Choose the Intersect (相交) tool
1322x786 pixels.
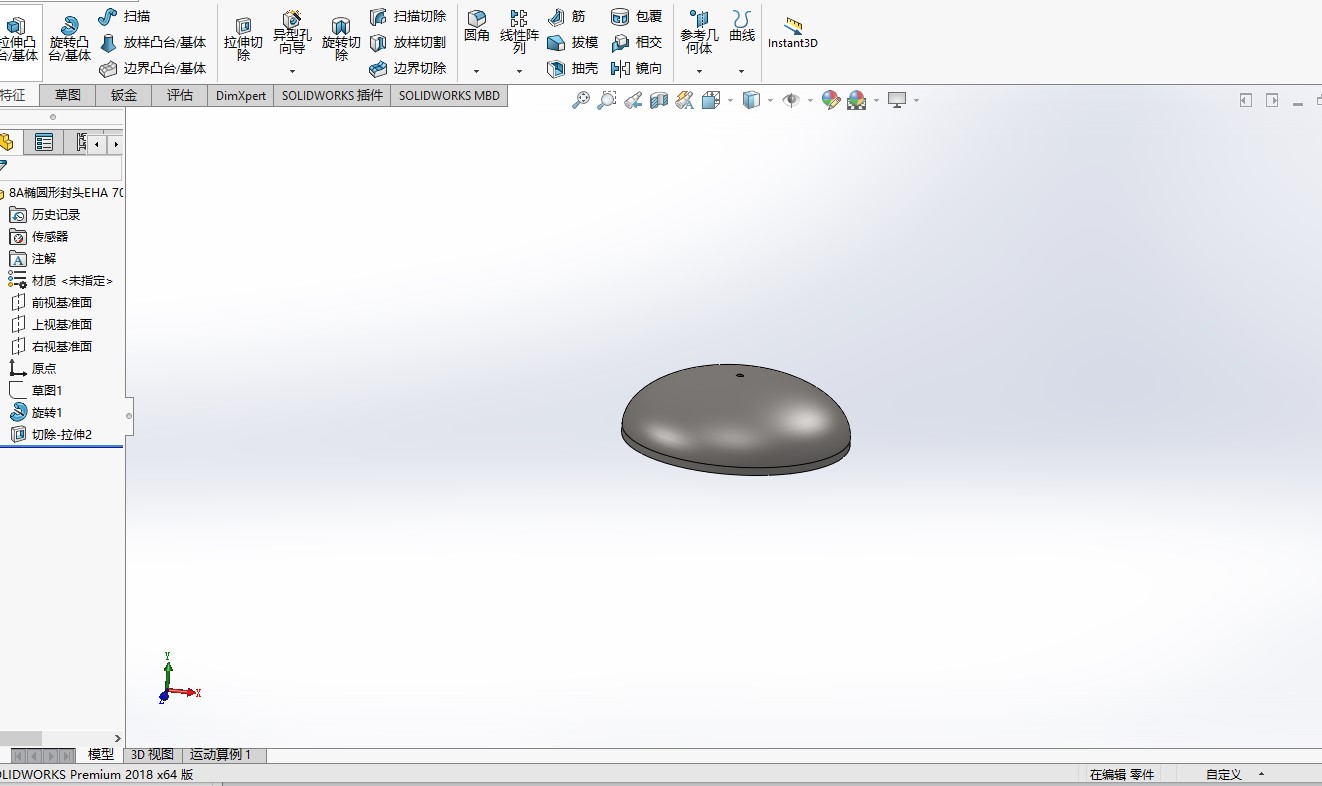pos(636,42)
